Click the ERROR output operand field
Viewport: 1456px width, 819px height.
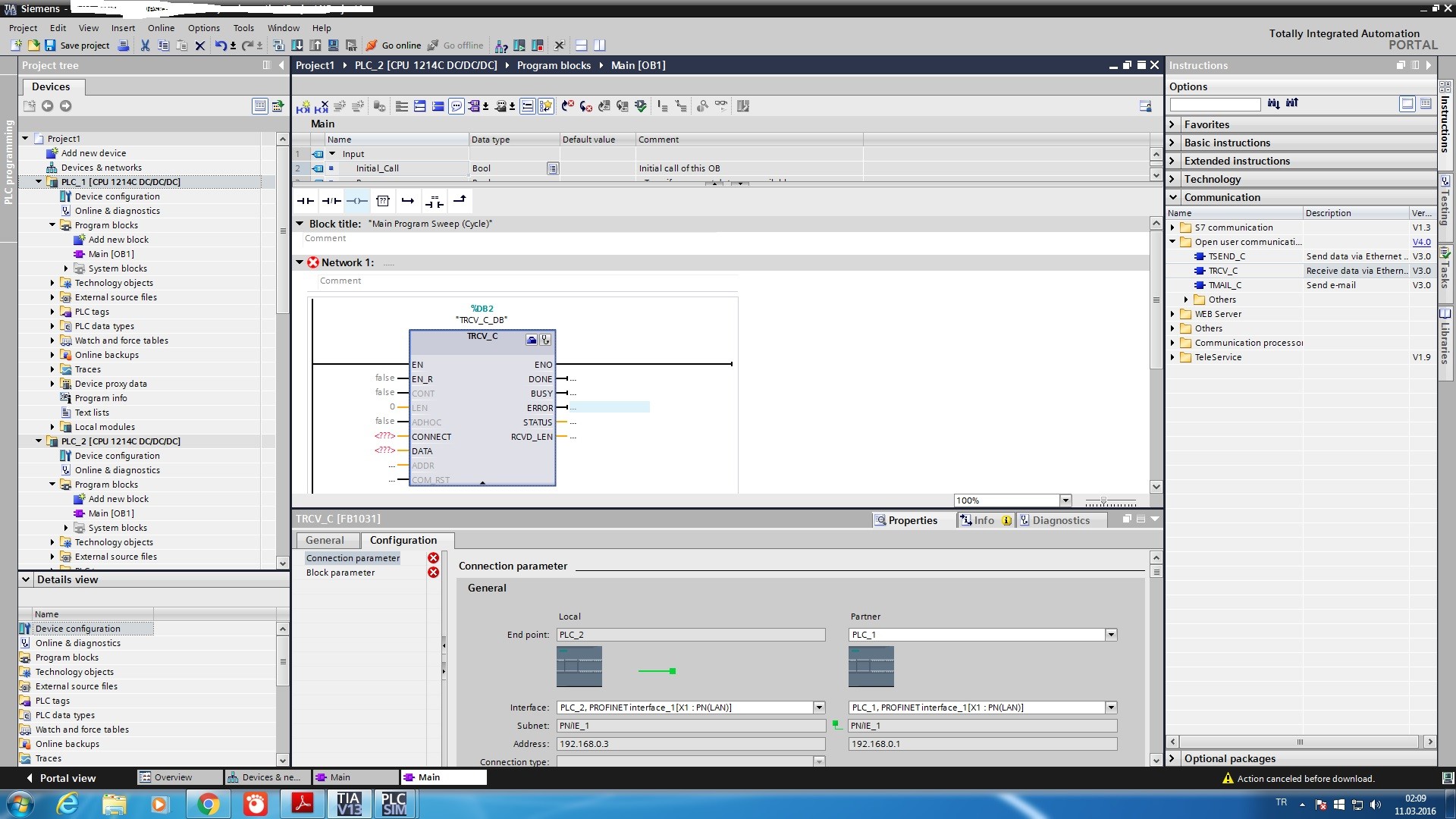click(x=610, y=408)
